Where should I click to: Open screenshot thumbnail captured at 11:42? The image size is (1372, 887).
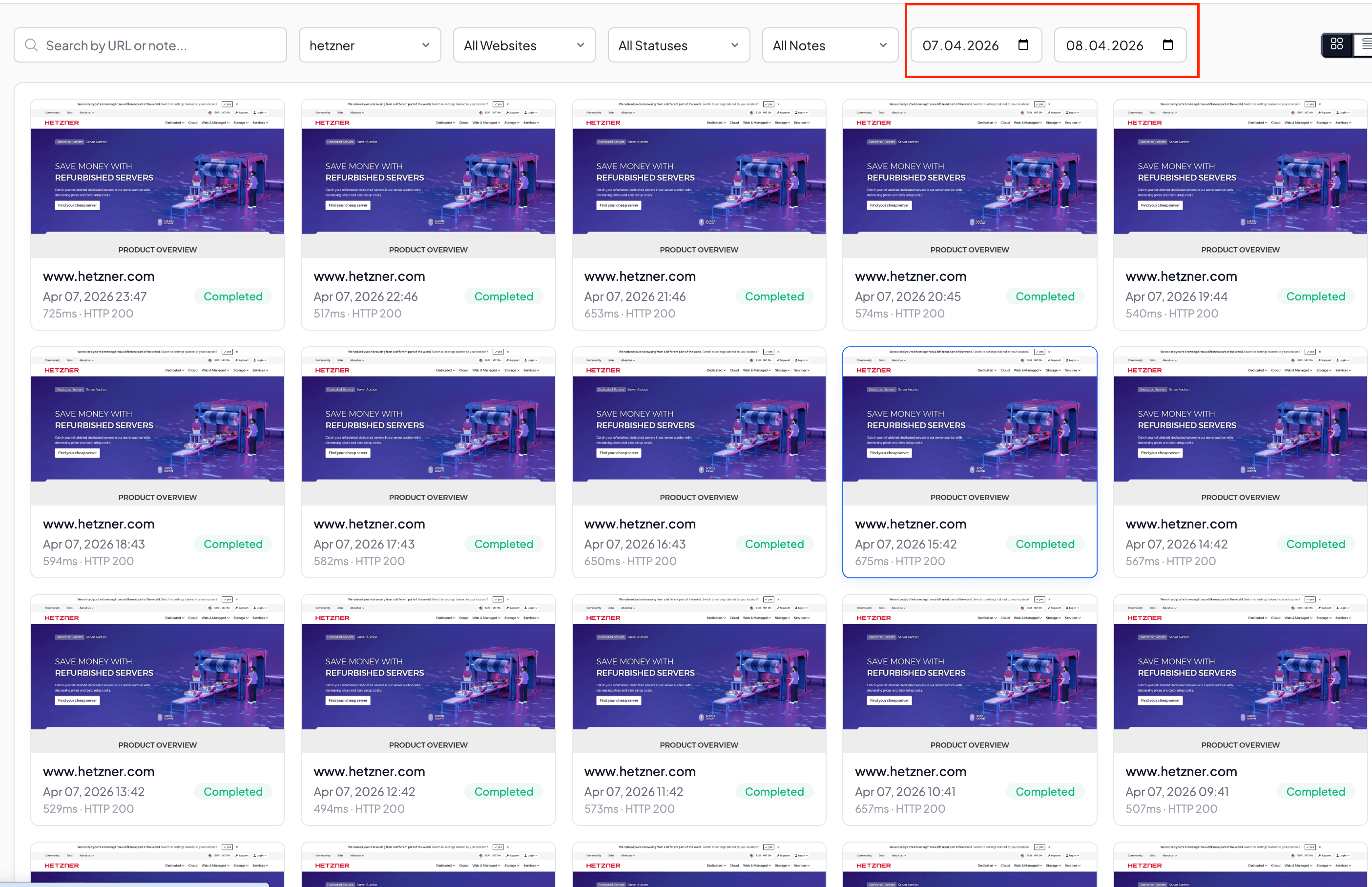pos(699,674)
